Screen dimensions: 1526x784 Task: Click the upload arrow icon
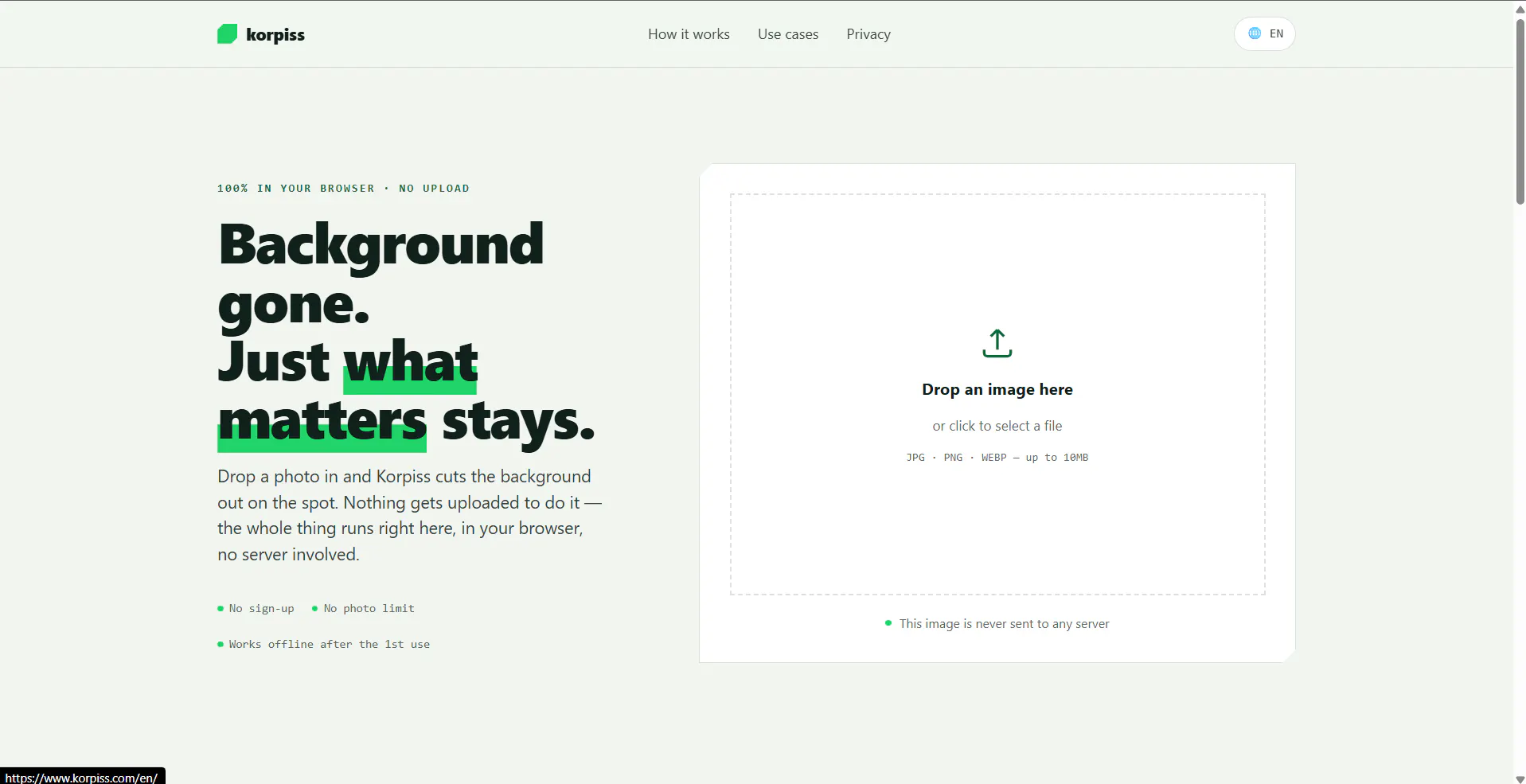click(x=997, y=343)
